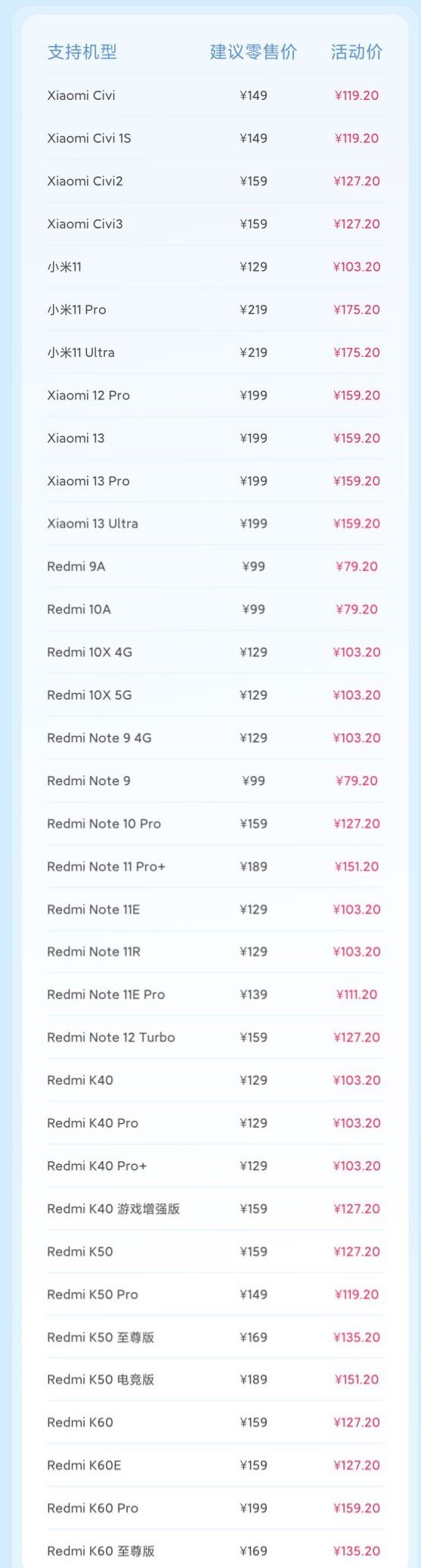Select the Xiaomi Civi model name
The image size is (421, 1568).
81,95
